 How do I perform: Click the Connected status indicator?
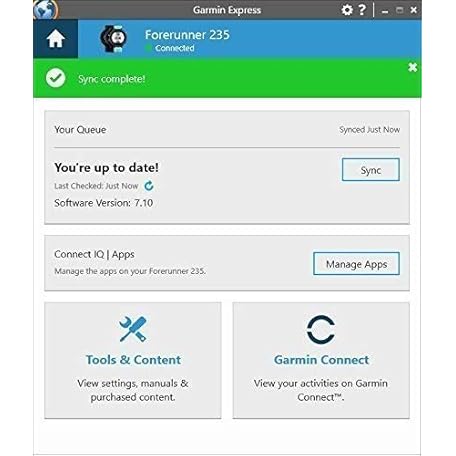point(170,48)
